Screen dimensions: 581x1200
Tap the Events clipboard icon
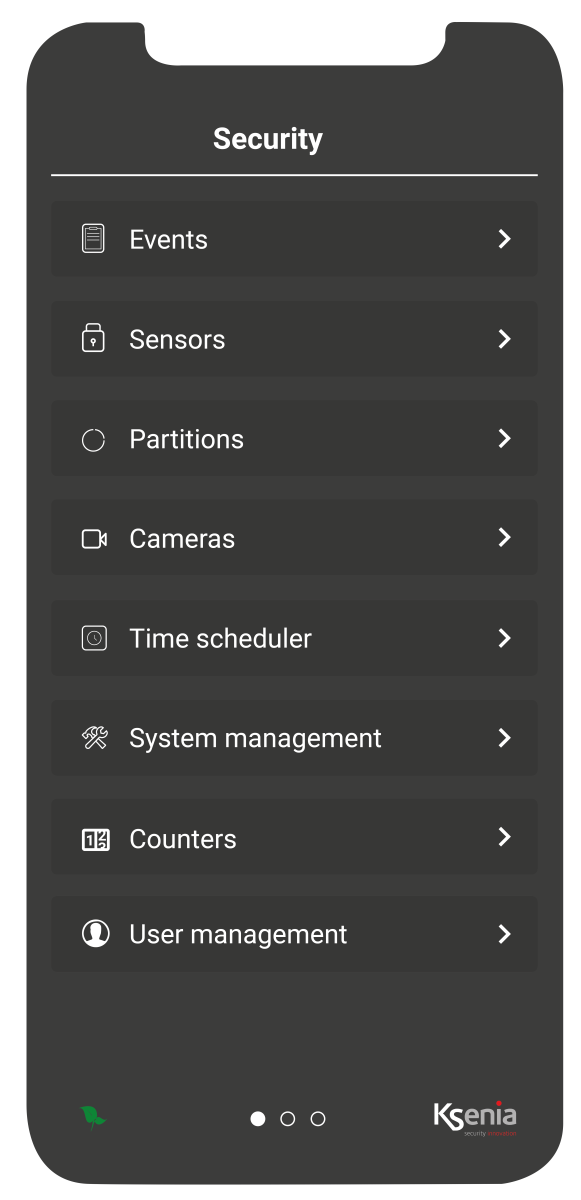click(x=93, y=239)
